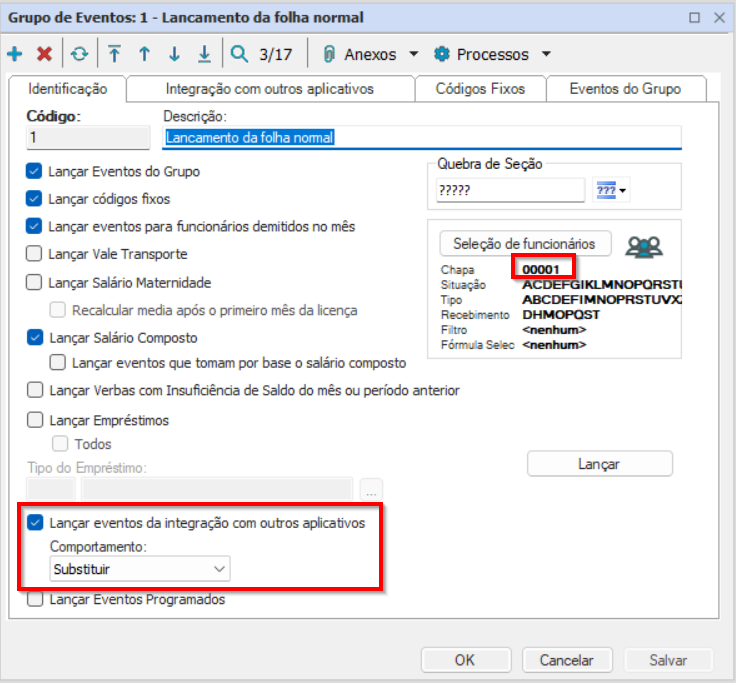Click the OK button
This screenshot has height=685, width=736.
tap(465, 660)
